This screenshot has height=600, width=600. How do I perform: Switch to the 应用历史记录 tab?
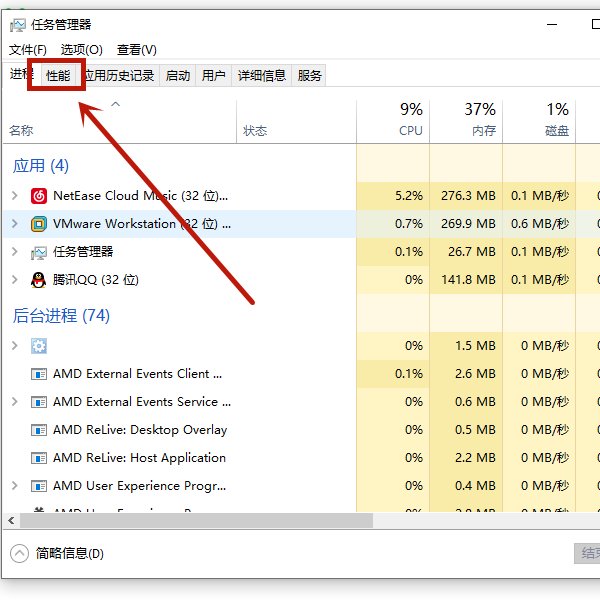[119, 75]
